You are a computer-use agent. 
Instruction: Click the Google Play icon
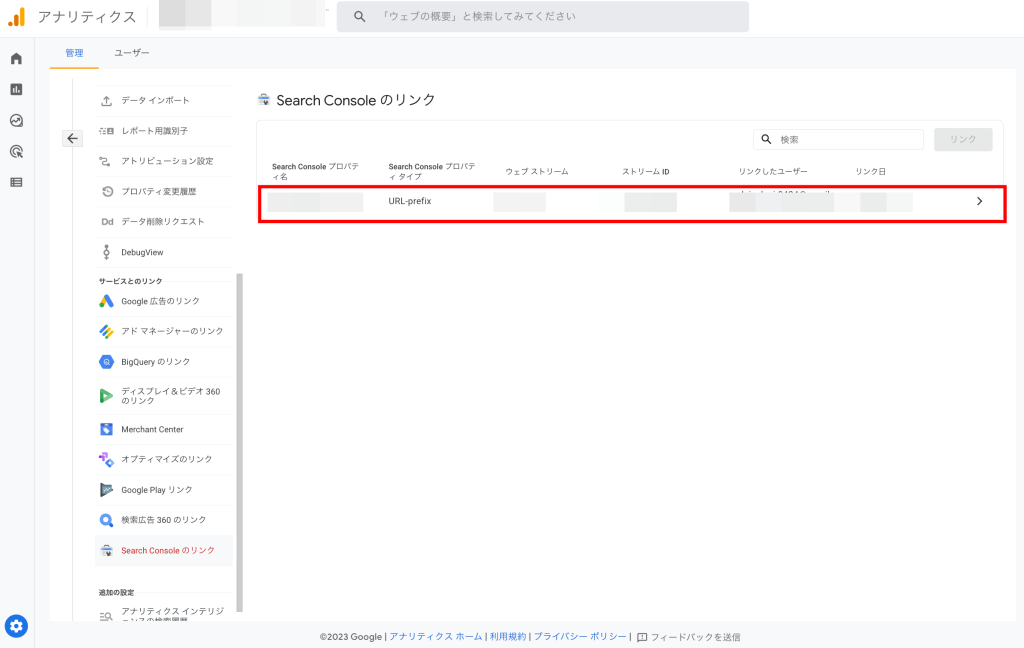click(x=106, y=490)
